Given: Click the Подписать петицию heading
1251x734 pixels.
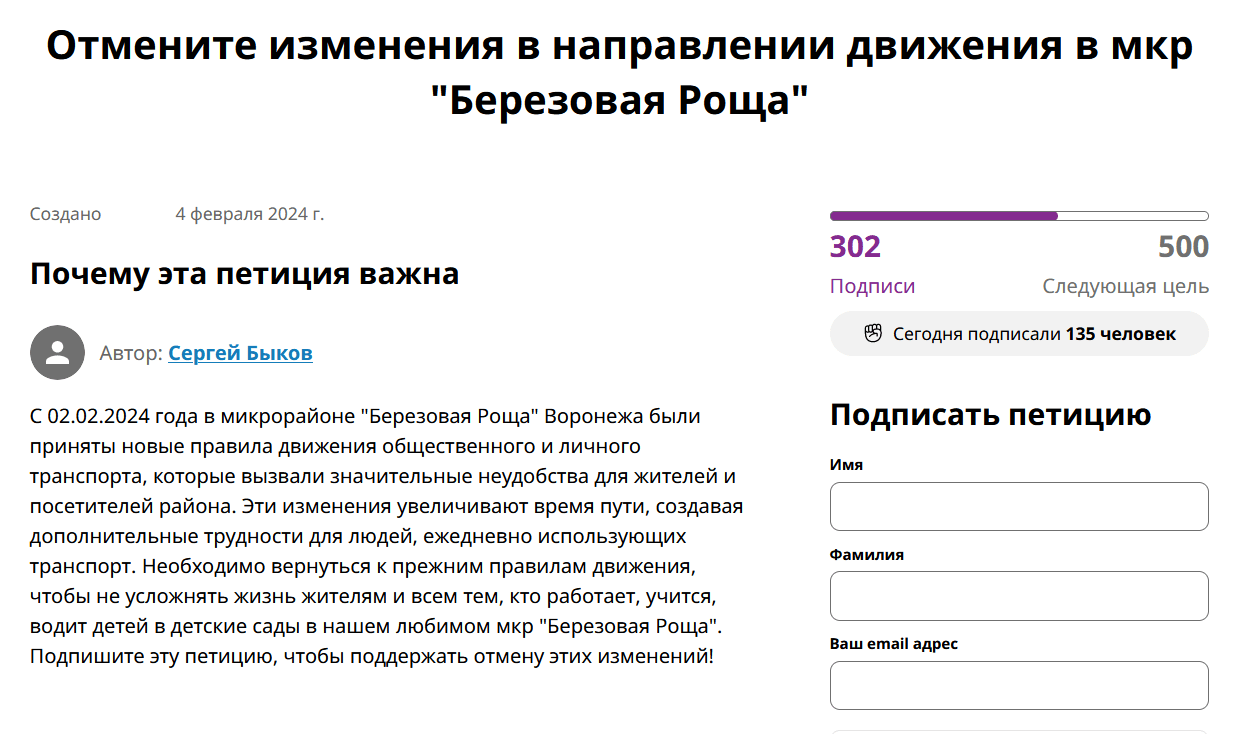Looking at the screenshot, I should pyautogui.click(x=990, y=415).
